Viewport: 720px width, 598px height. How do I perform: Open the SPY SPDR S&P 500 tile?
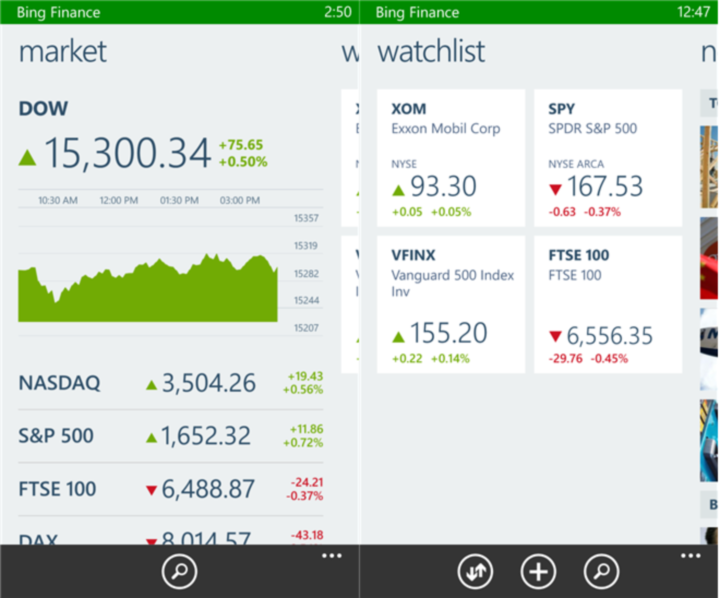click(x=608, y=158)
